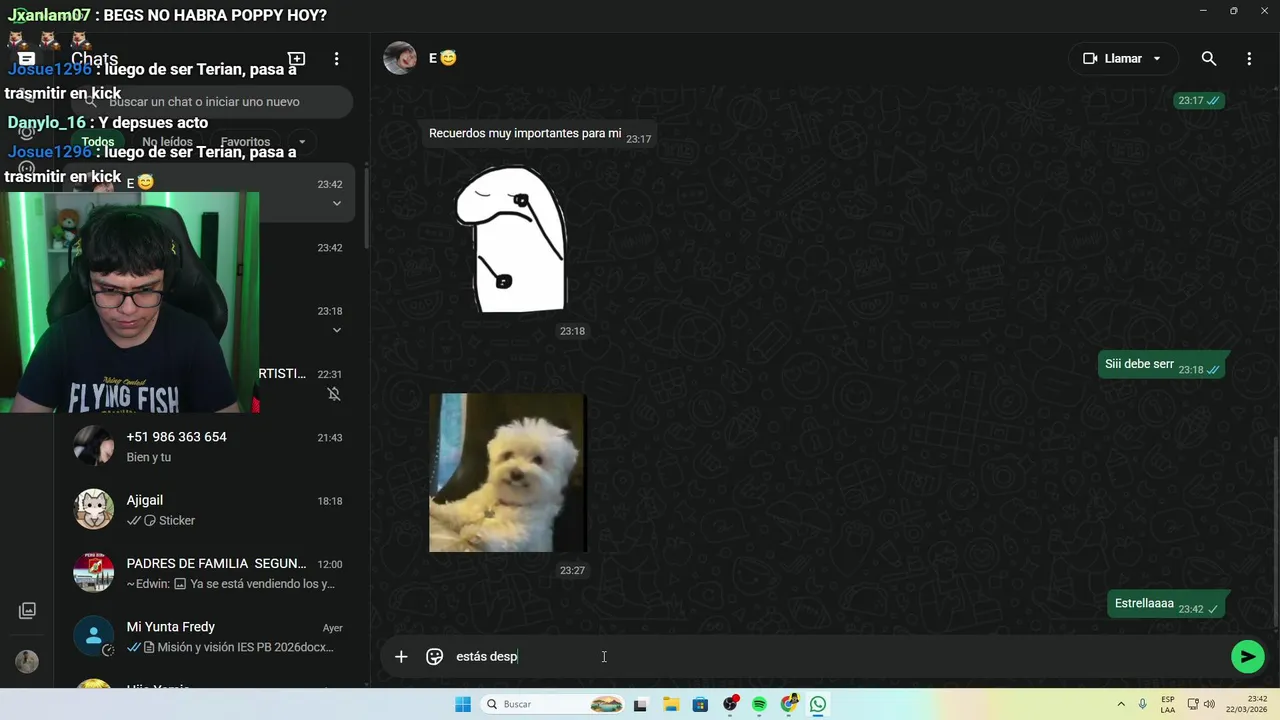Image resolution: width=1280 pixels, height=720 pixels.
Task: Select the Todos filter tab
Action: (98, 142)
